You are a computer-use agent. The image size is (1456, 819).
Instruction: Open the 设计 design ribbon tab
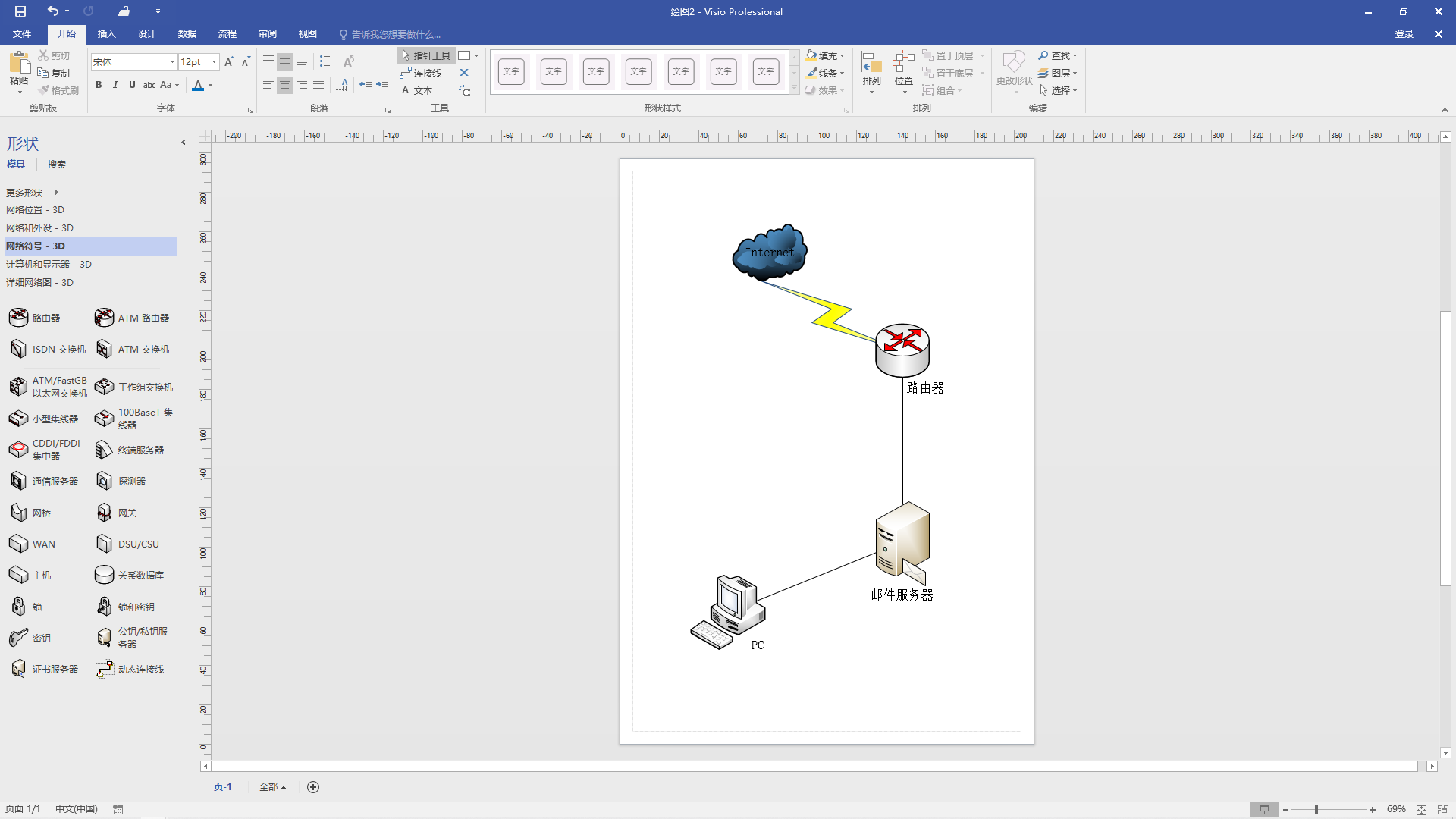(x=146, y=34)
